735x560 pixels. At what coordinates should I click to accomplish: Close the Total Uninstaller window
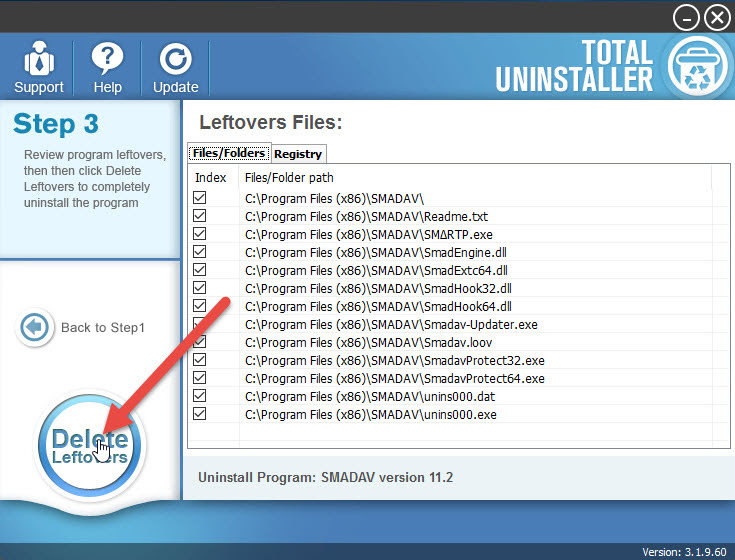[x=717, y=18]
